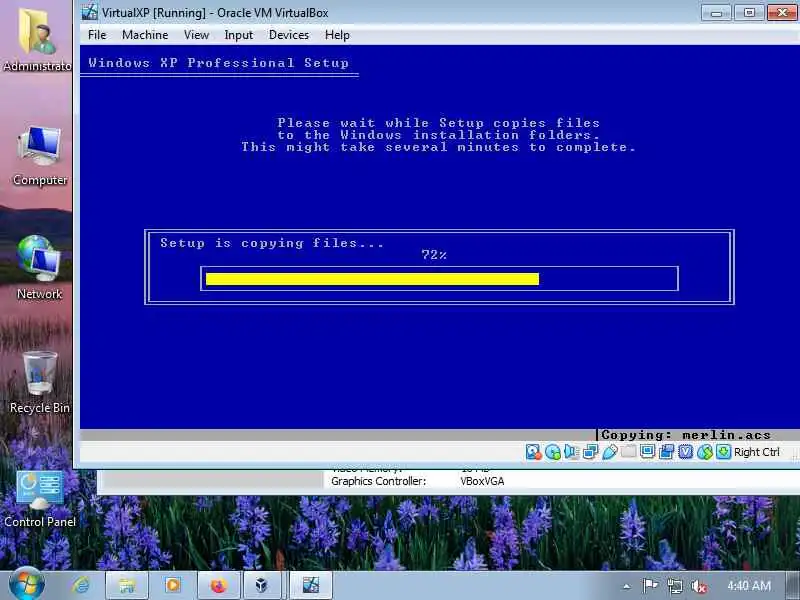
Task: Open the Input menu
Action: tap(238, 35)
